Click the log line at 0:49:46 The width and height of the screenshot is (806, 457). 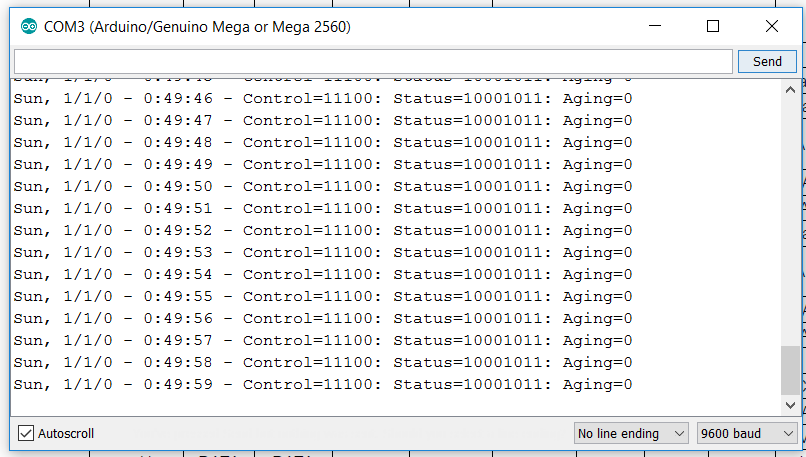tap(323, 99)
